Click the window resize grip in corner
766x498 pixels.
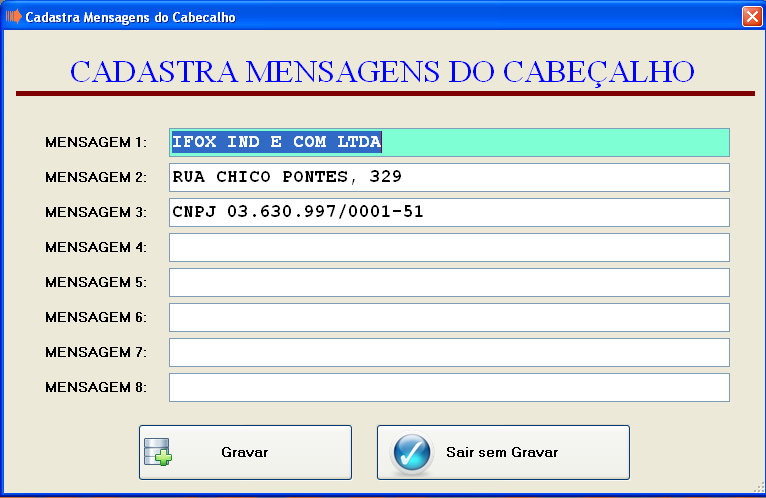[759, 487]
